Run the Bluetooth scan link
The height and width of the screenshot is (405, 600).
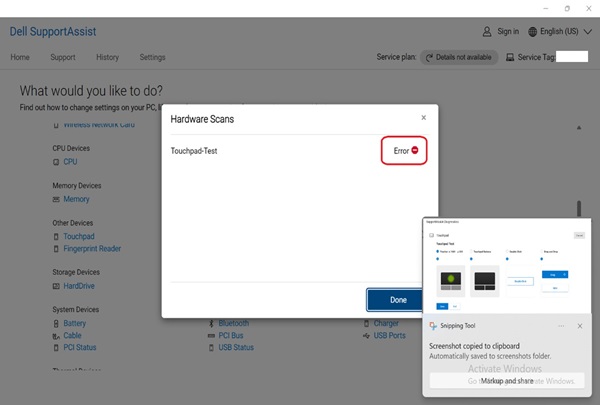tap(233, 323)
